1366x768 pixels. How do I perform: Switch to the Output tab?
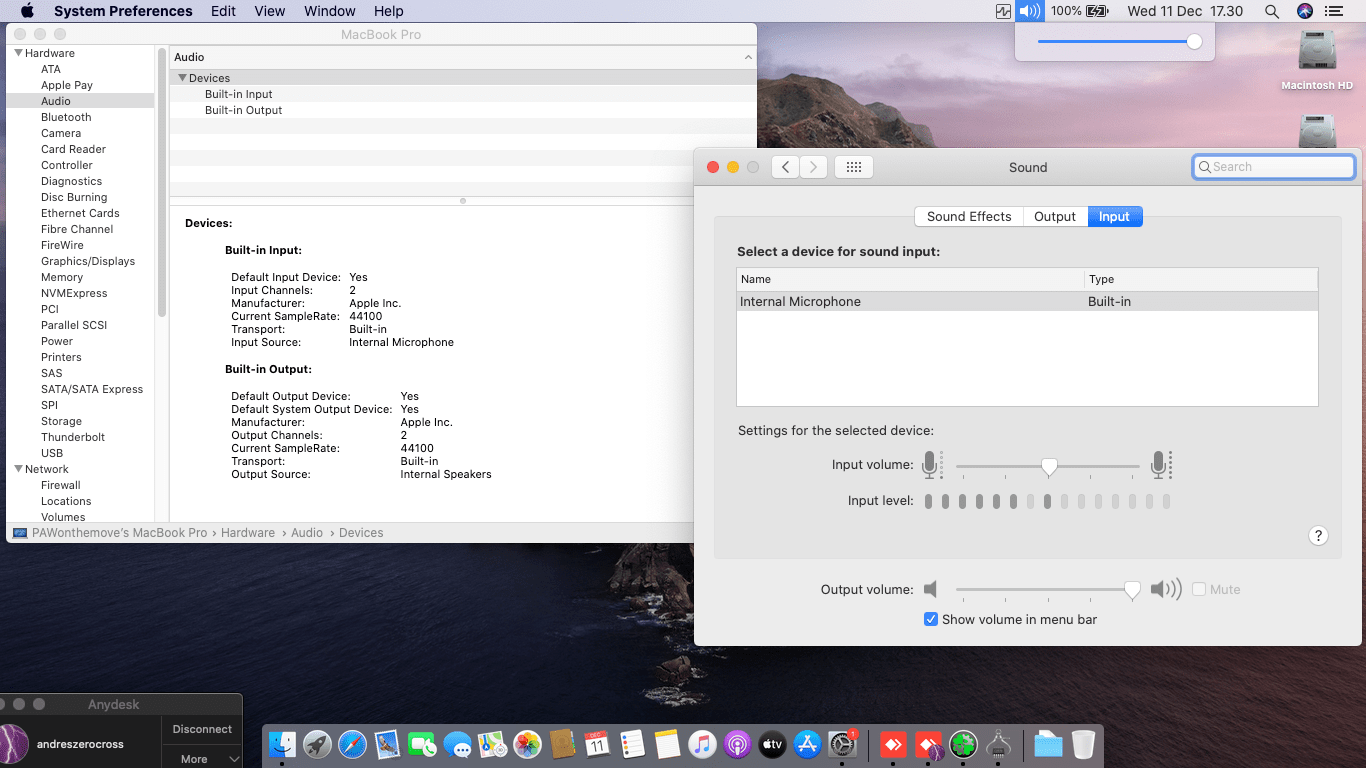[x=1054, y=217]
